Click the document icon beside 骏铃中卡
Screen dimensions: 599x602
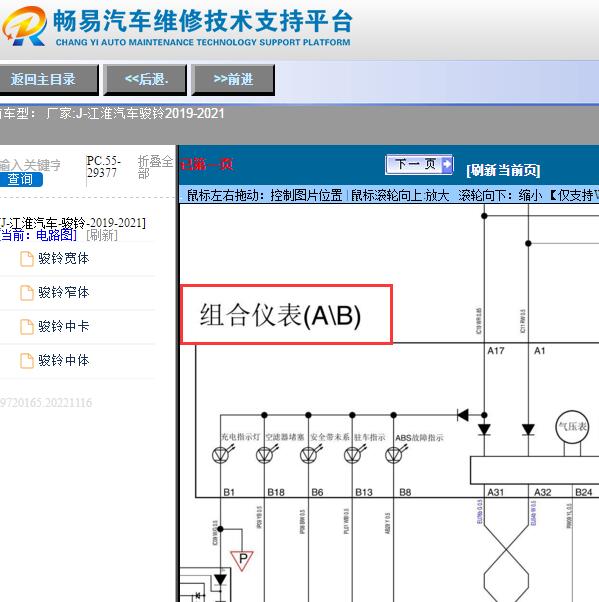(x=26, y=327)
